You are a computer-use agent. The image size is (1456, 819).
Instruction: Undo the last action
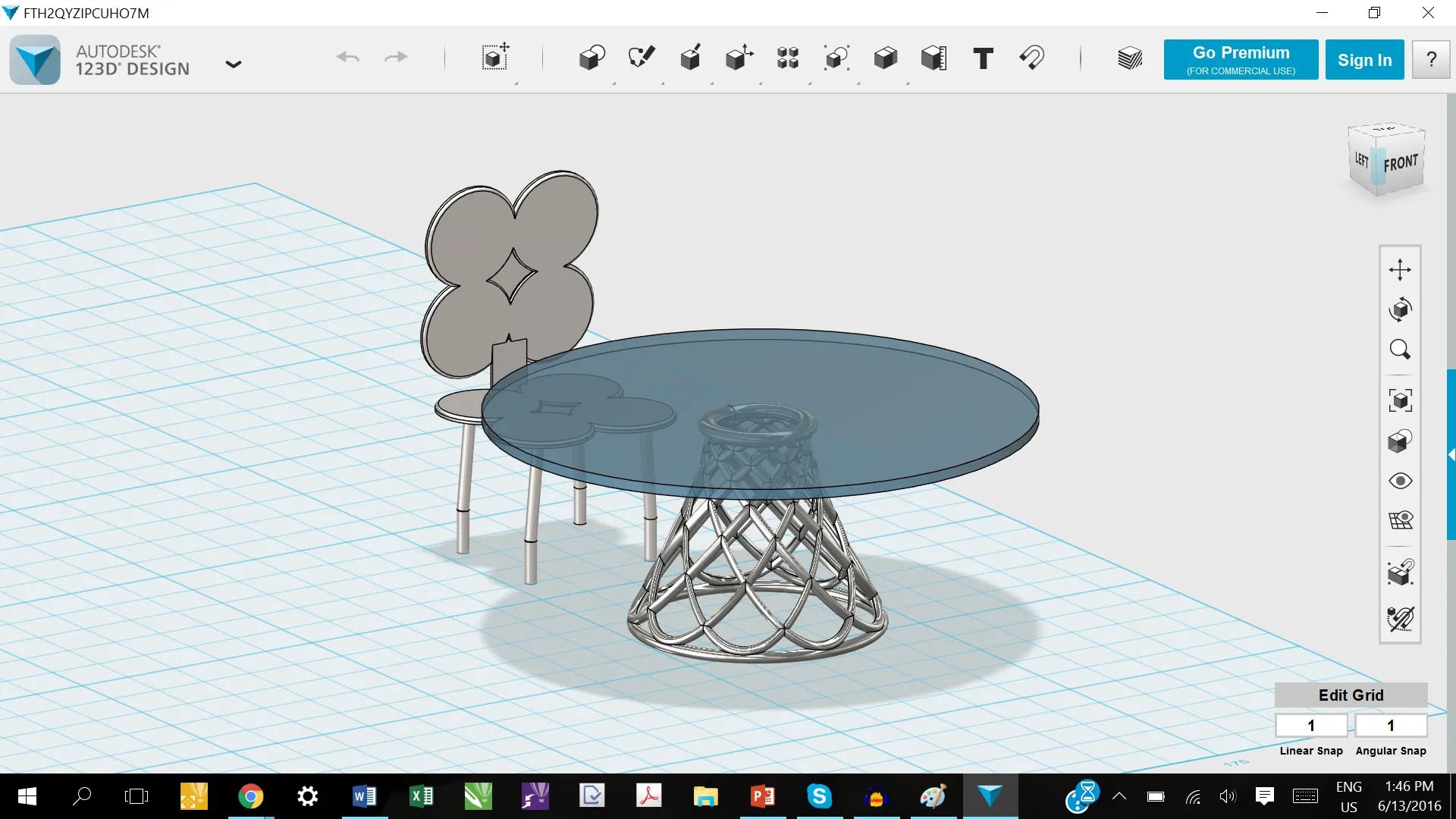(348, 58)
